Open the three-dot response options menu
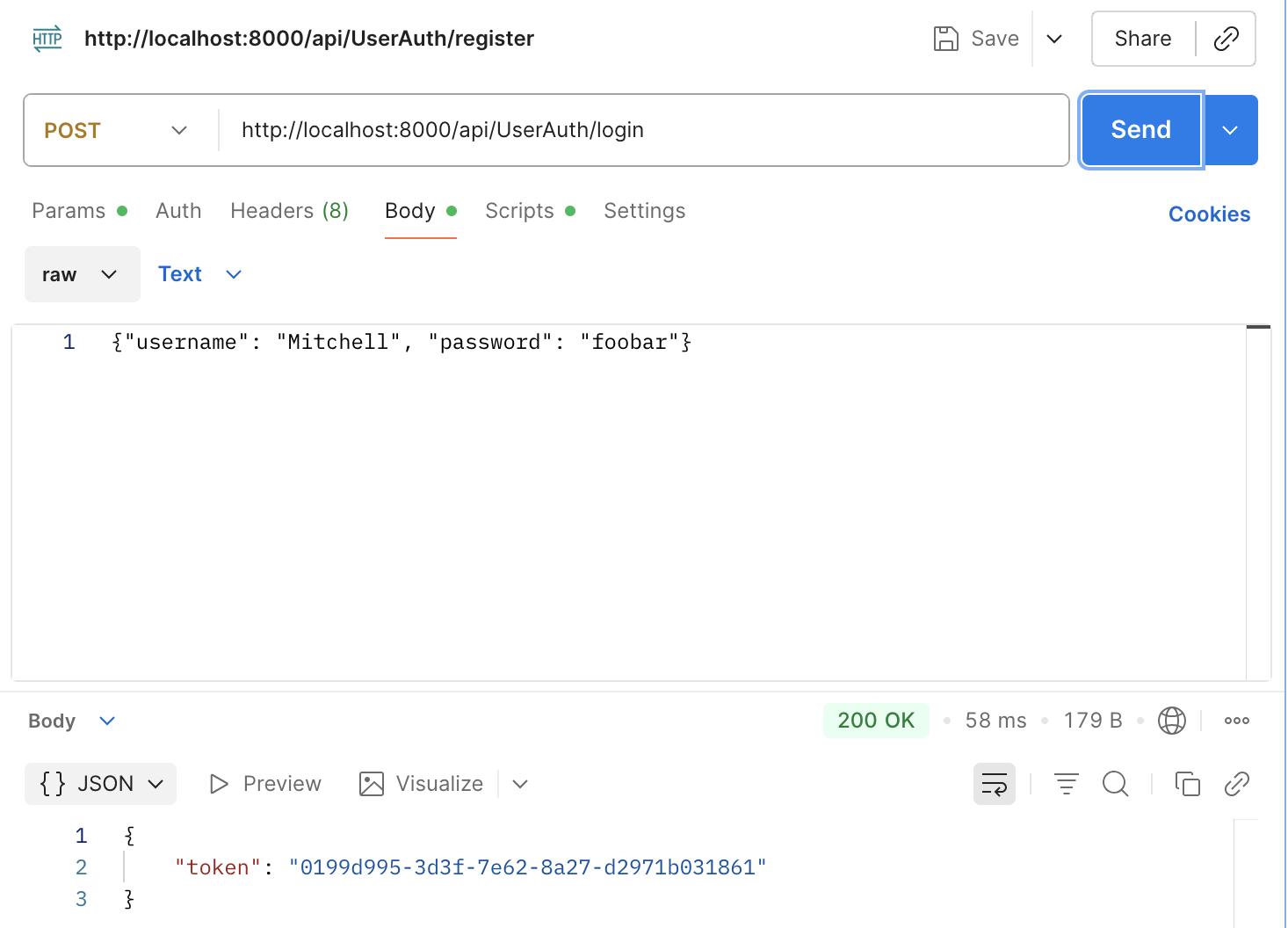Screen dimensions: 1288x928 tap(1237, 720)
